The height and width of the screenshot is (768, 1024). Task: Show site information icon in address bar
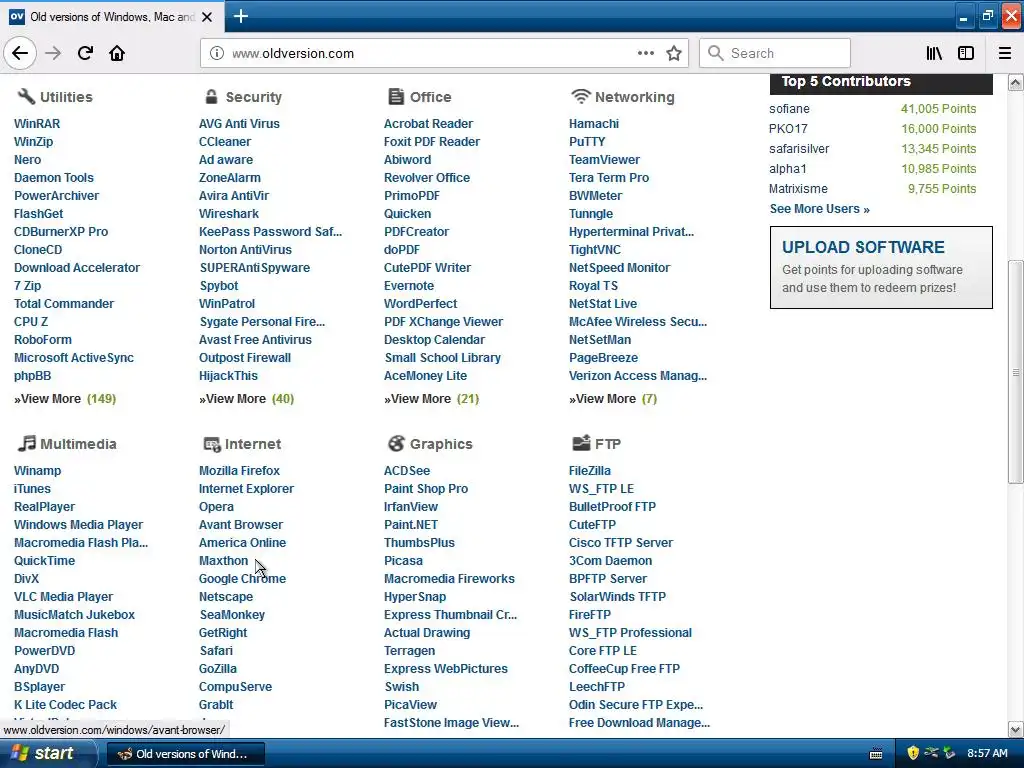[217, 53]
